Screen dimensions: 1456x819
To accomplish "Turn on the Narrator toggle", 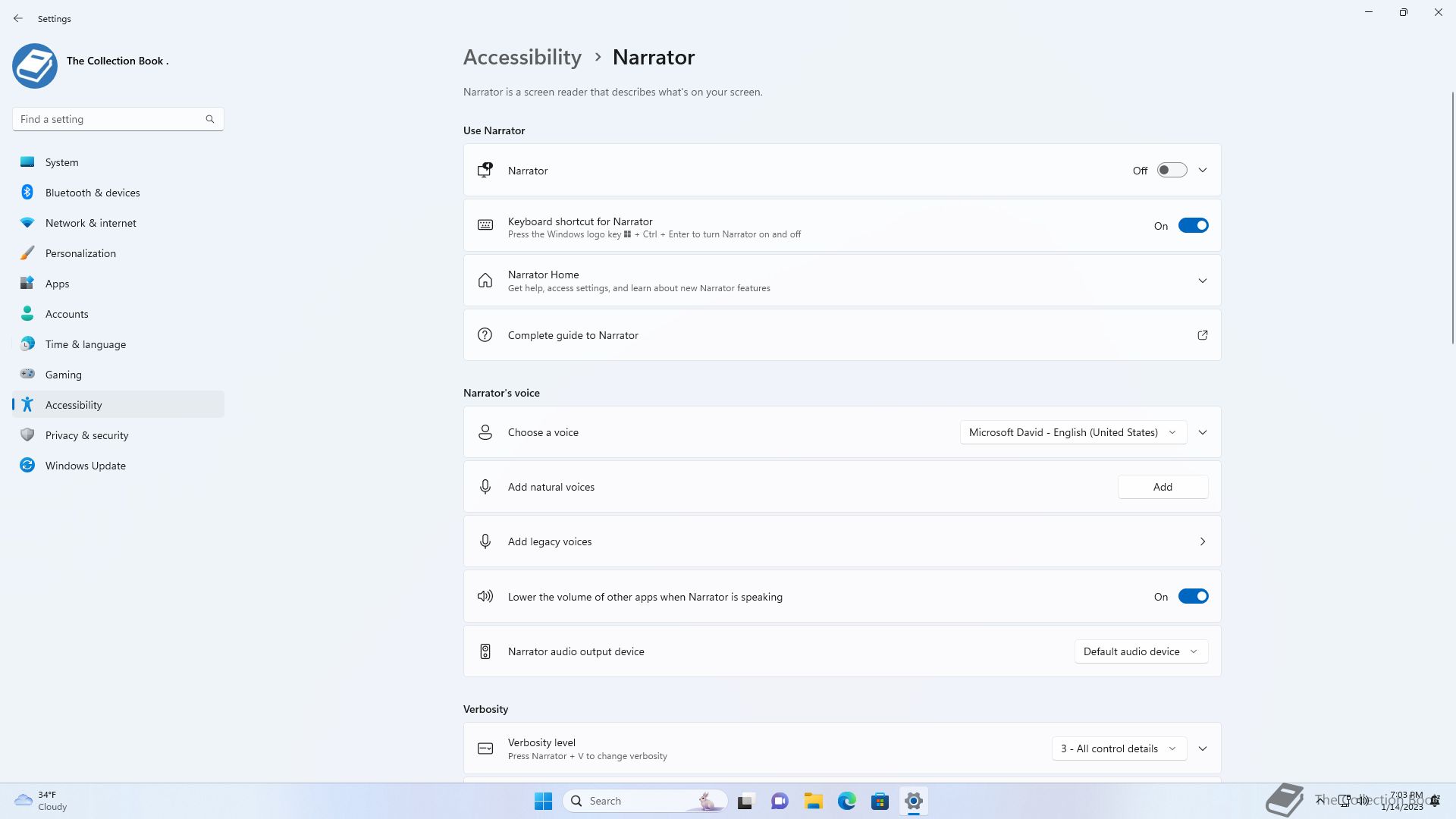I will (x=1172, y=171).
